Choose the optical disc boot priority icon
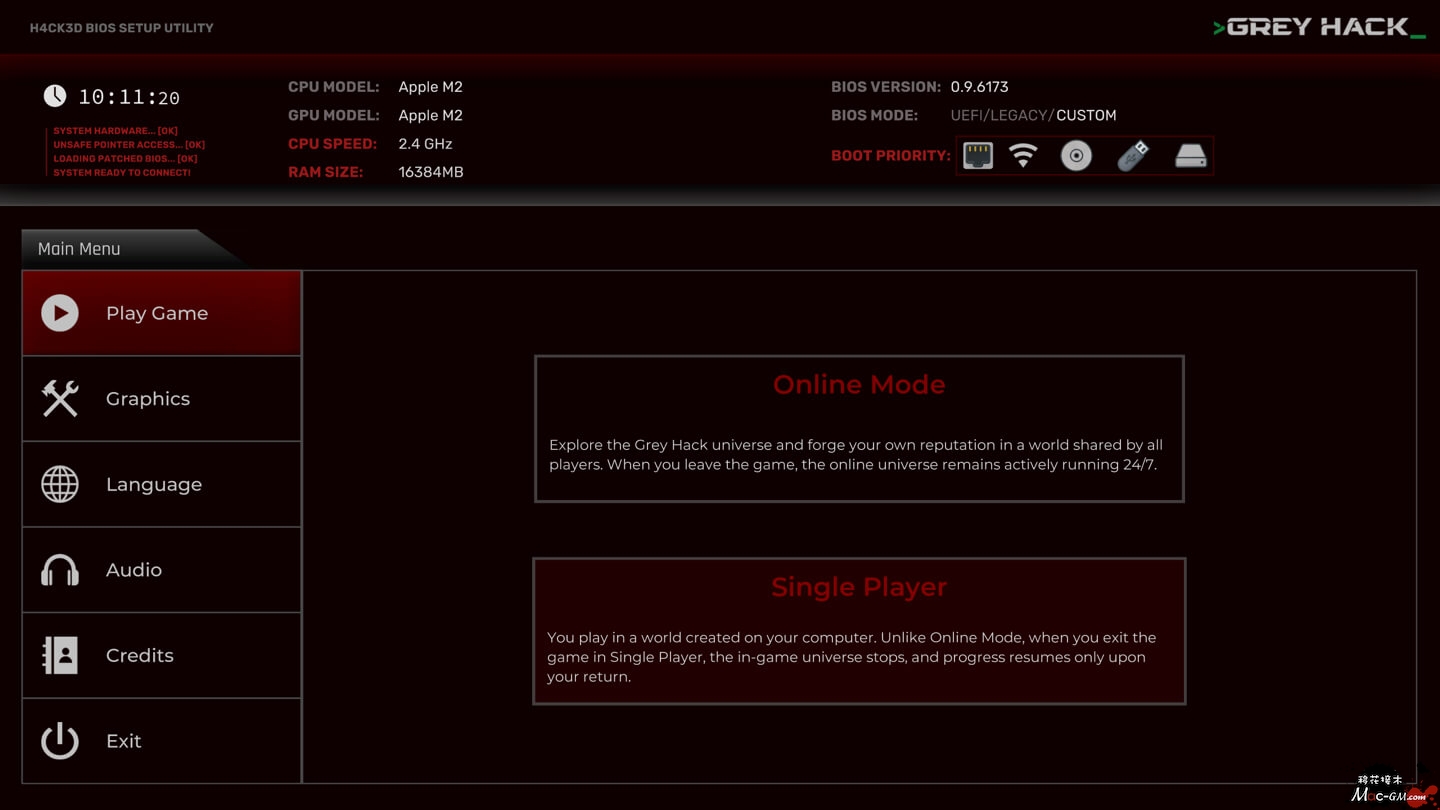Image resolution: width=1440 pixels, height=810 pixels. click(x=1076, y=156)
